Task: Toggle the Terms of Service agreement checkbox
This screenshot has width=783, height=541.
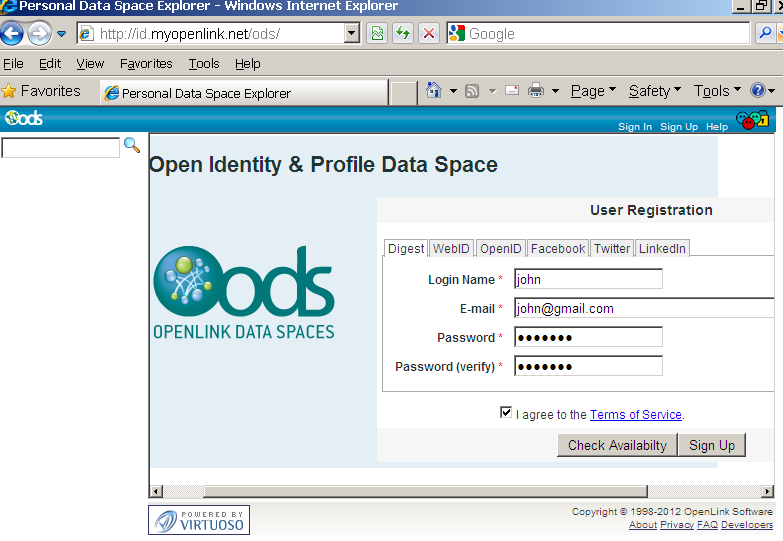Action: click(506, 413)
